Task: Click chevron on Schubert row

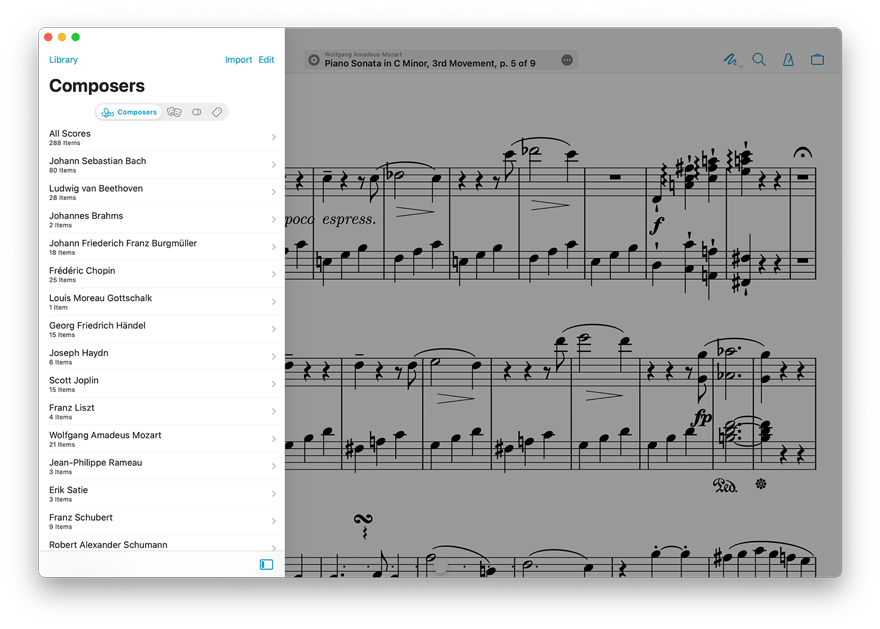Action: coord(274,521)
